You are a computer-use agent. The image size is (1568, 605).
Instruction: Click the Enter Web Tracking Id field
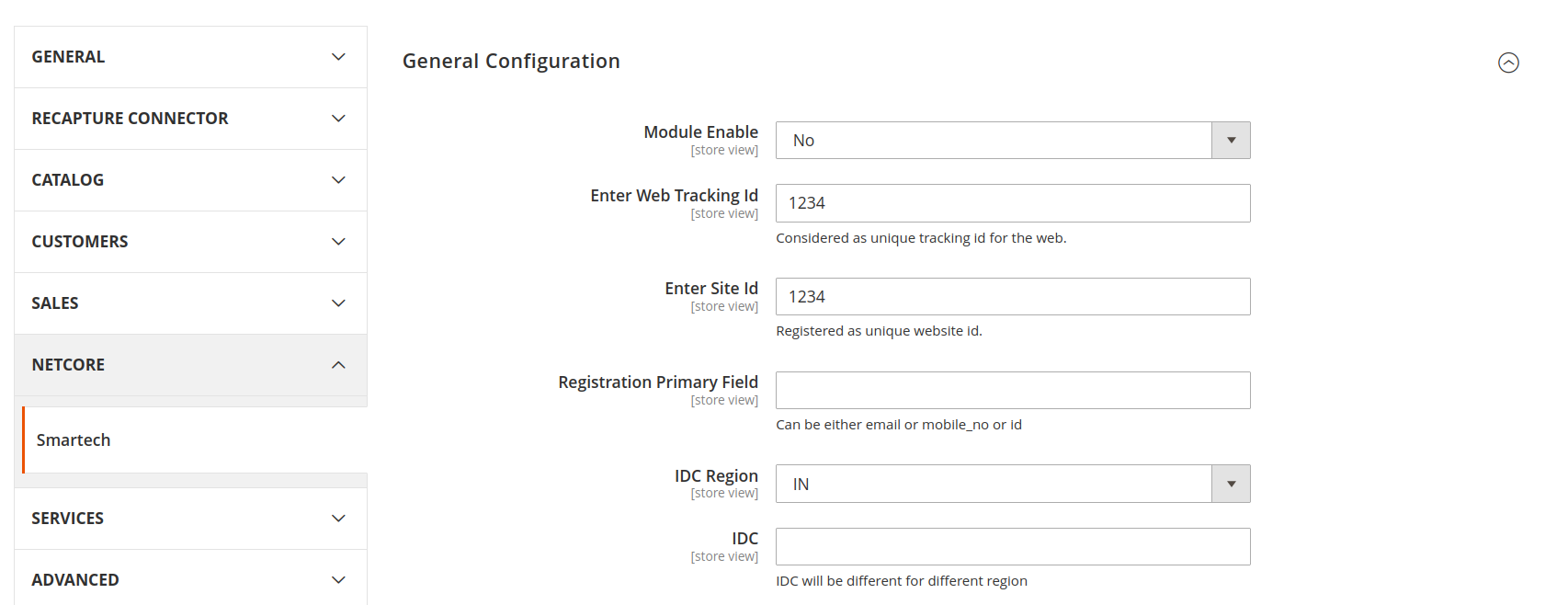1012,203
